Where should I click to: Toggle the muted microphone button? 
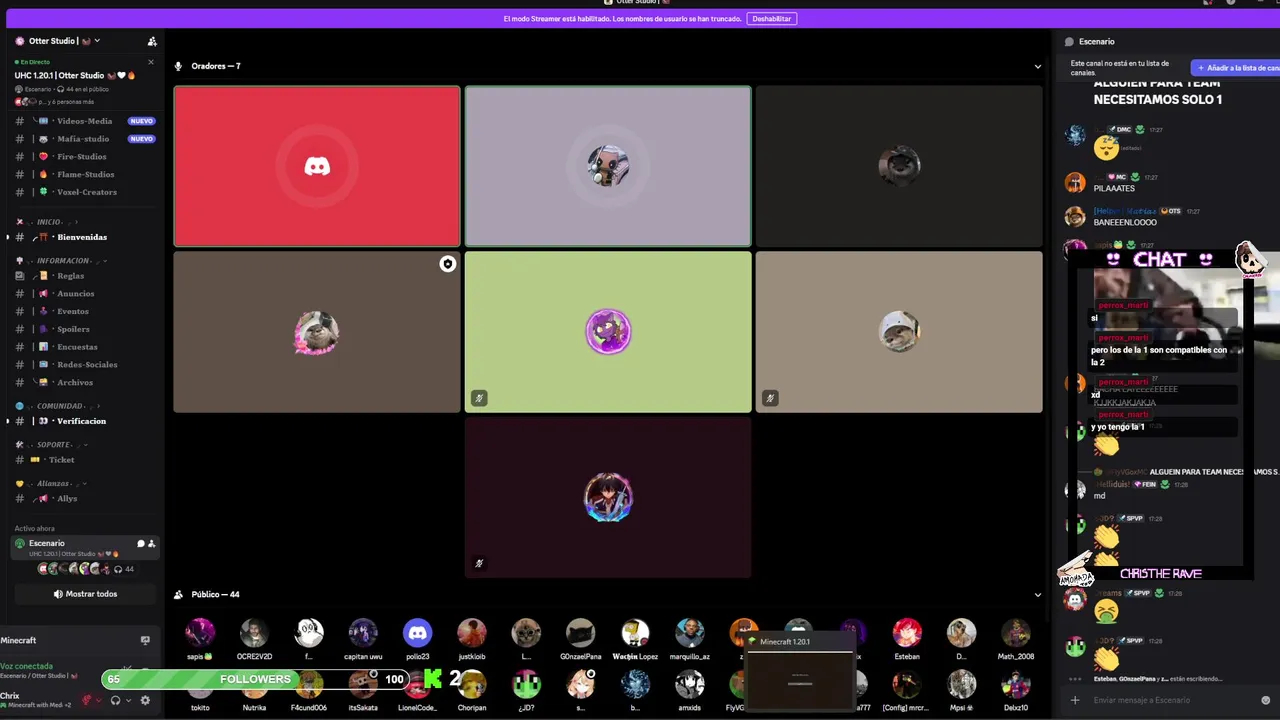click(87, 700)
